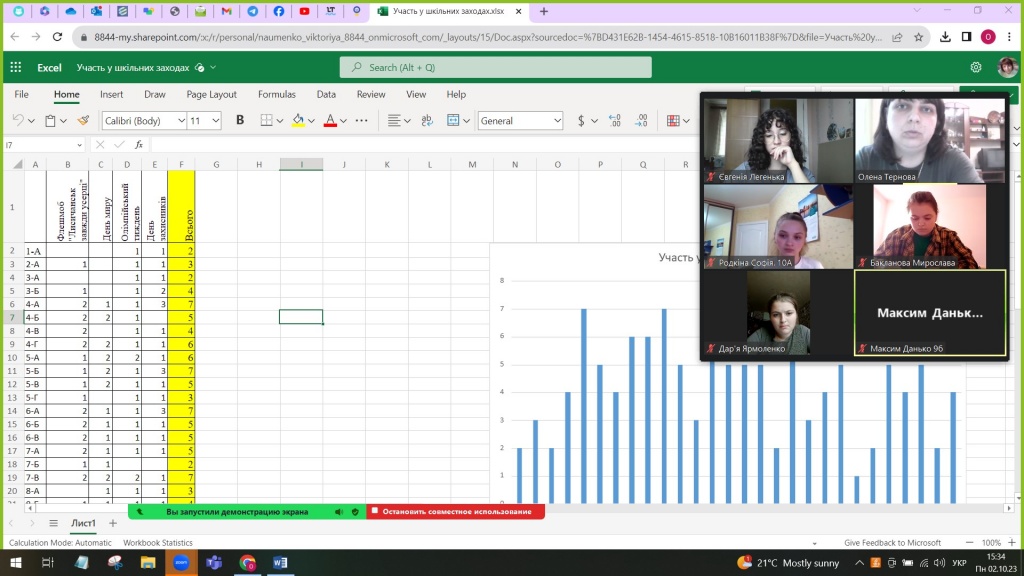Open the Insert ribbon tab
The image size is (1024, 576).
(111, 94)
